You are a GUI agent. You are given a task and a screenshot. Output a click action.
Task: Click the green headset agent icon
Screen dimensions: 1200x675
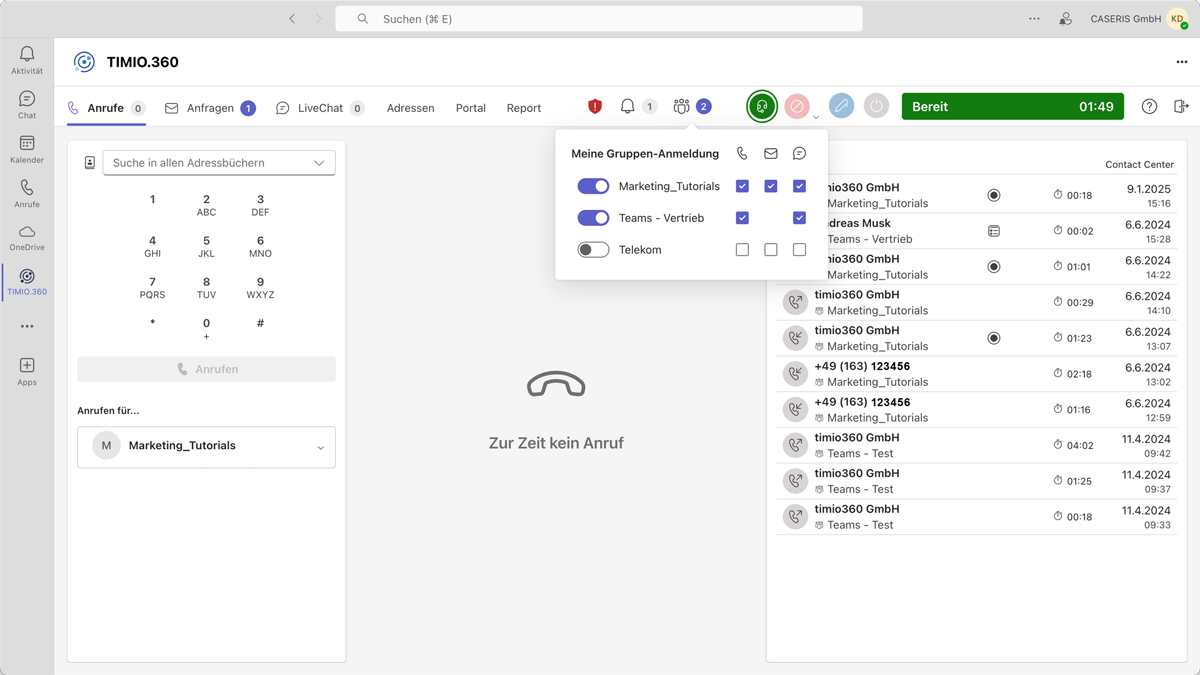tap(762, 107)
